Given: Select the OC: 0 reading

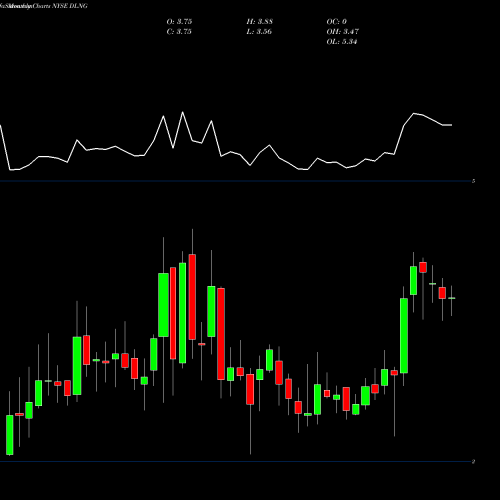Looking at the screenshot, I should pos(337,22).
